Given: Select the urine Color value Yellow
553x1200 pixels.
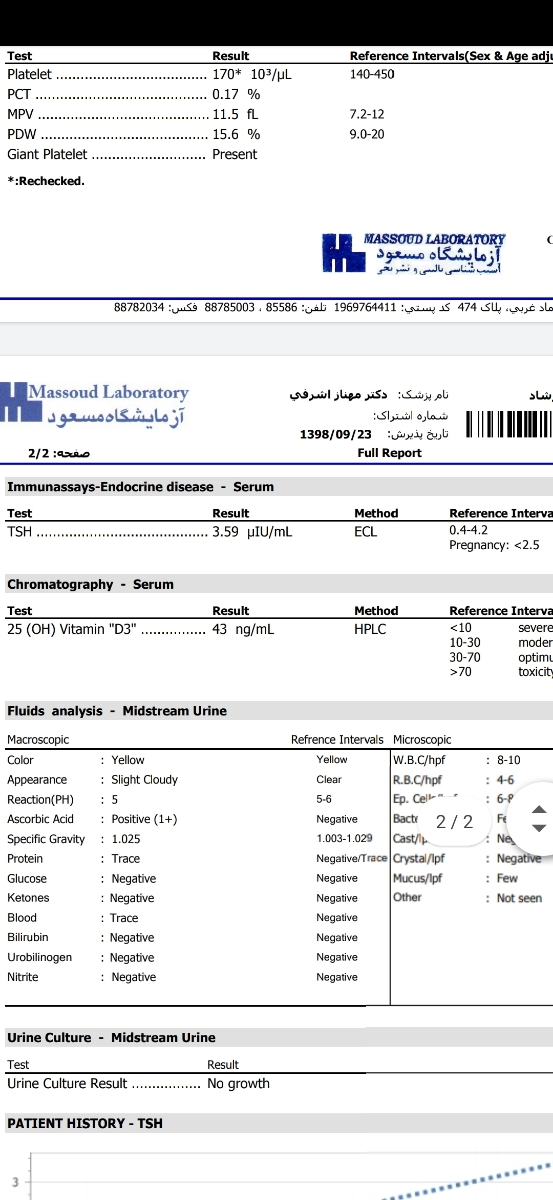Looking at the screenshot, I should tap(128, 760).
